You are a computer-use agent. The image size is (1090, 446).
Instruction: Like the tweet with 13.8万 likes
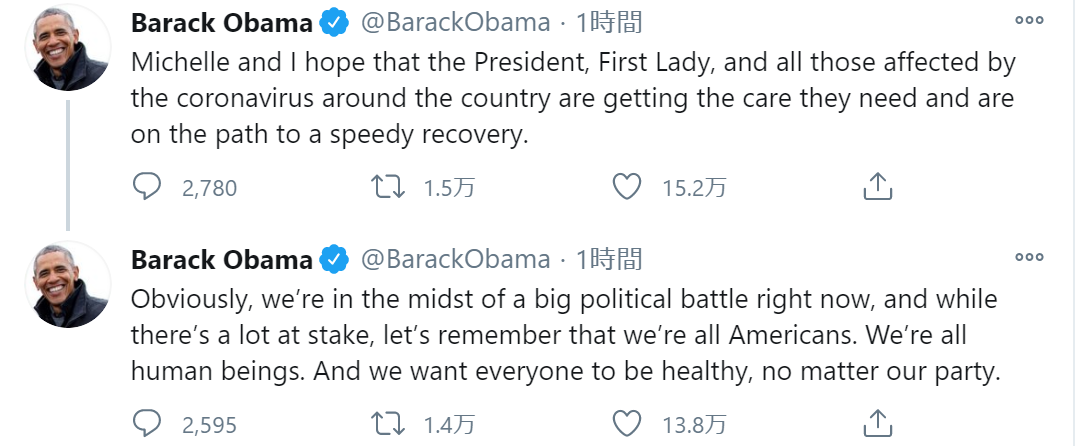click(626, 423)
